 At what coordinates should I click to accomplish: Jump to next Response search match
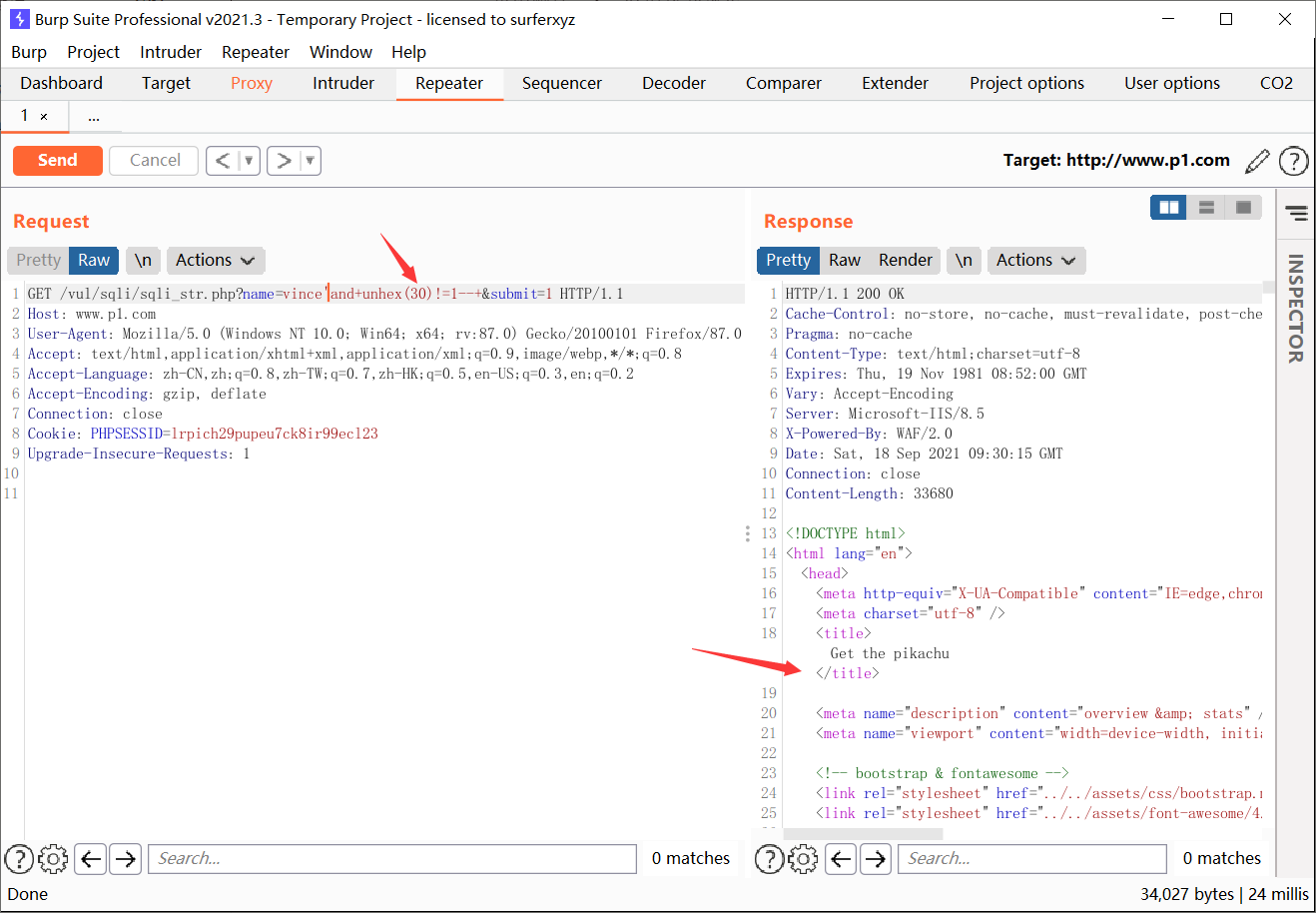[876, 858]
